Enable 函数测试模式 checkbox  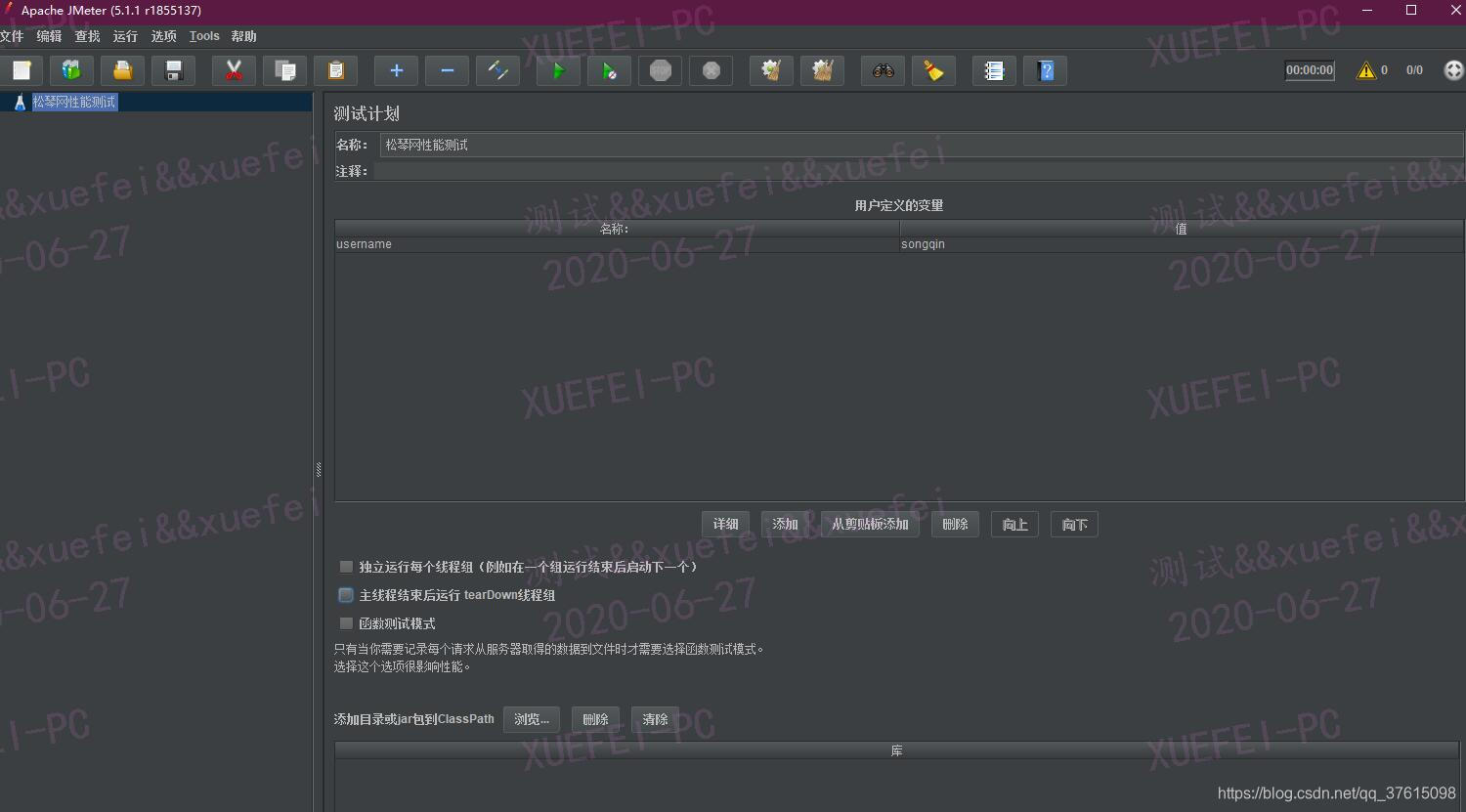(346, 623)
